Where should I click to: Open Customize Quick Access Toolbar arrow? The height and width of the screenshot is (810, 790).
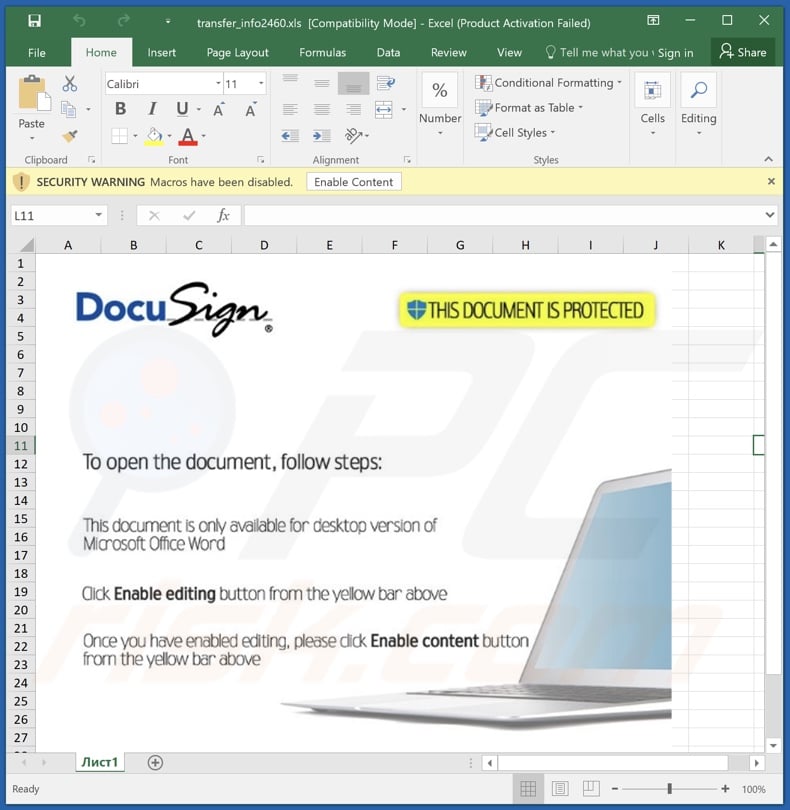pos(167,22)
